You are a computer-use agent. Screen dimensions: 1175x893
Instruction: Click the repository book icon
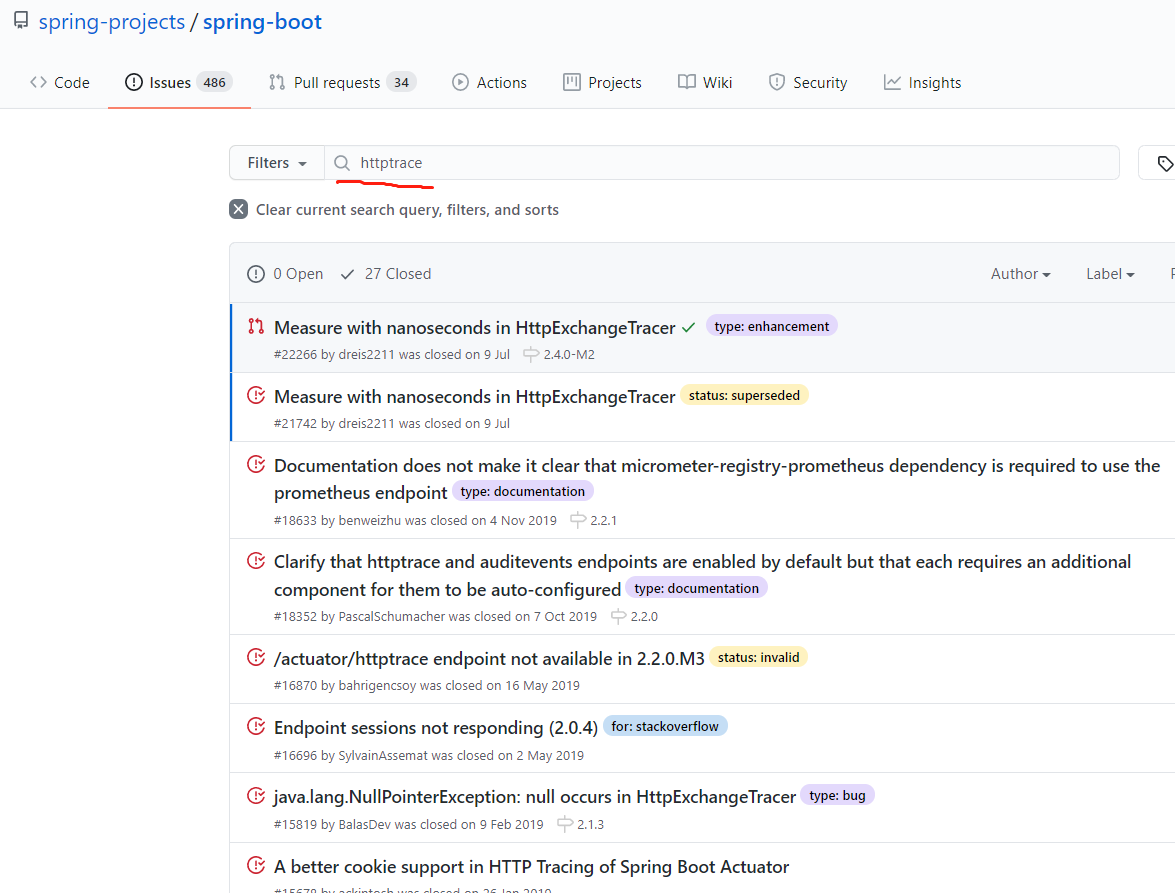click(x=21, y=22)
